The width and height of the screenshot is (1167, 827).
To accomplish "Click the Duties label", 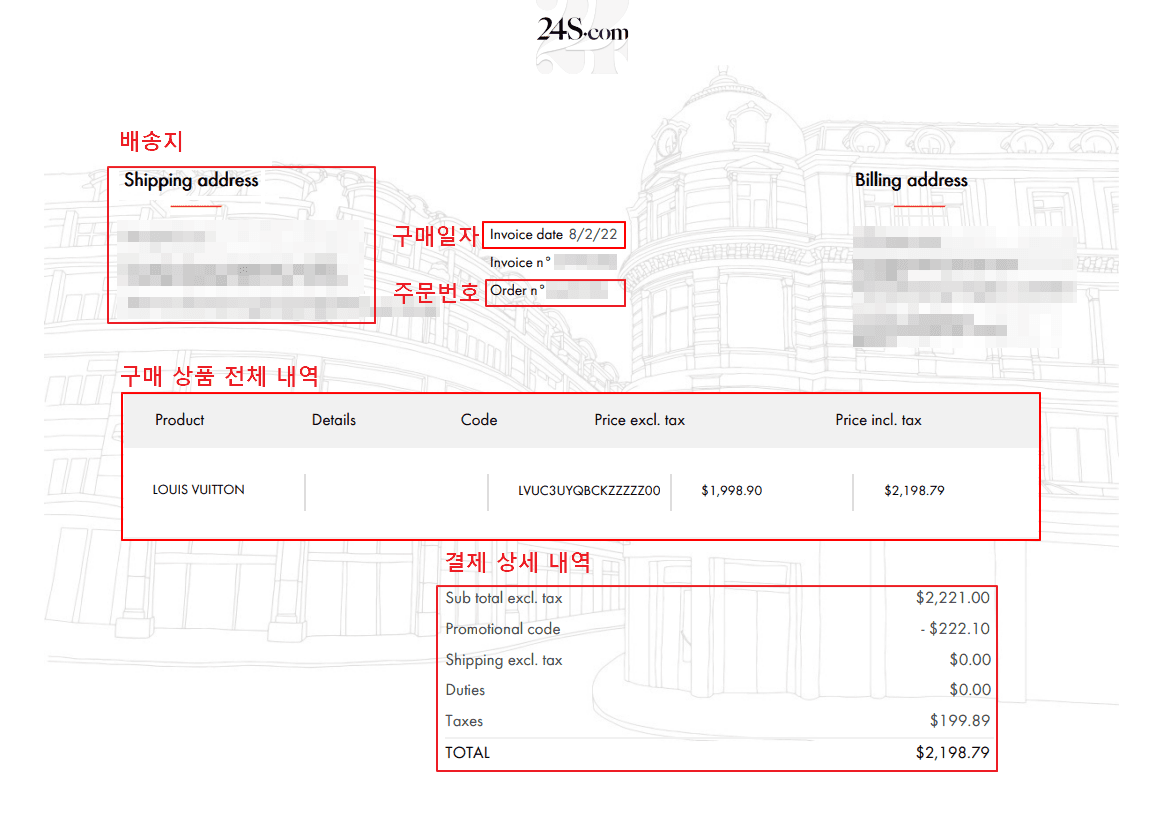I will (x=465, y=690).
